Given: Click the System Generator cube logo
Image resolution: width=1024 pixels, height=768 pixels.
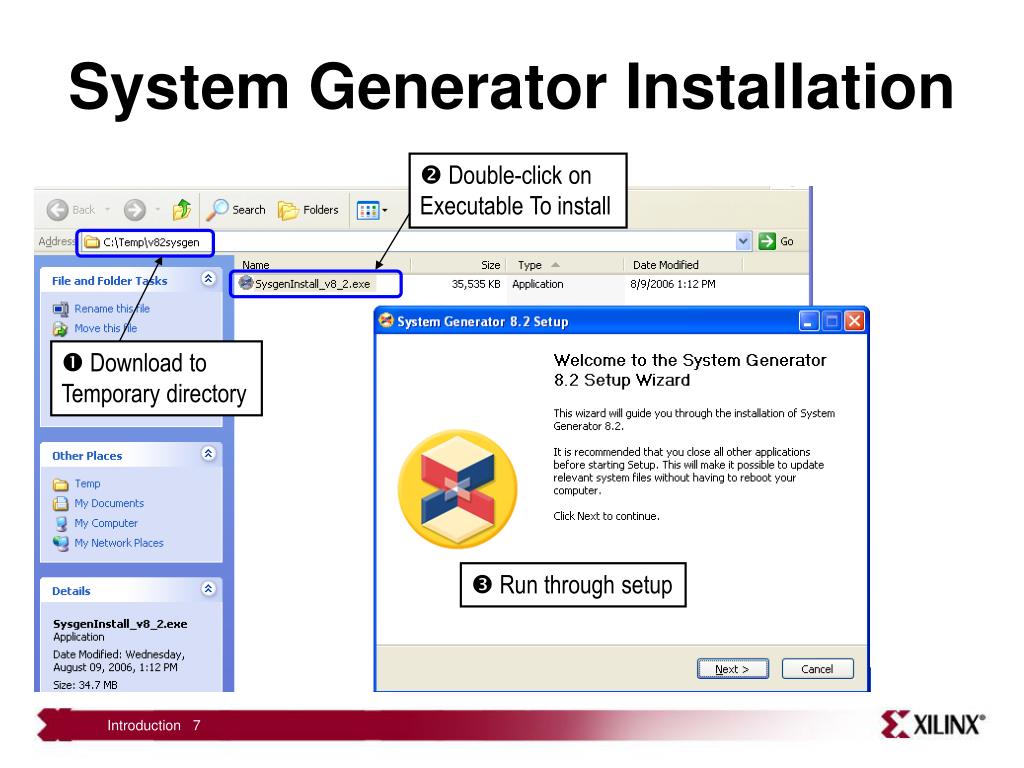Looking at the screenshot, I should tap(458, 488).
